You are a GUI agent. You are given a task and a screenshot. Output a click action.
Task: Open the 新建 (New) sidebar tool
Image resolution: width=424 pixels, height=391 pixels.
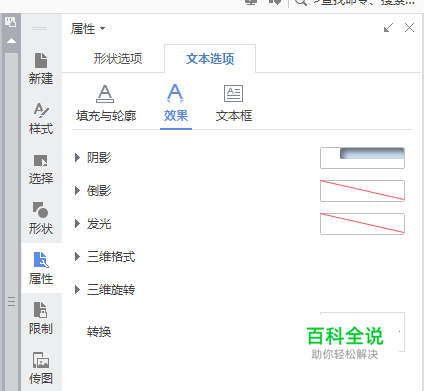(41, 69)
